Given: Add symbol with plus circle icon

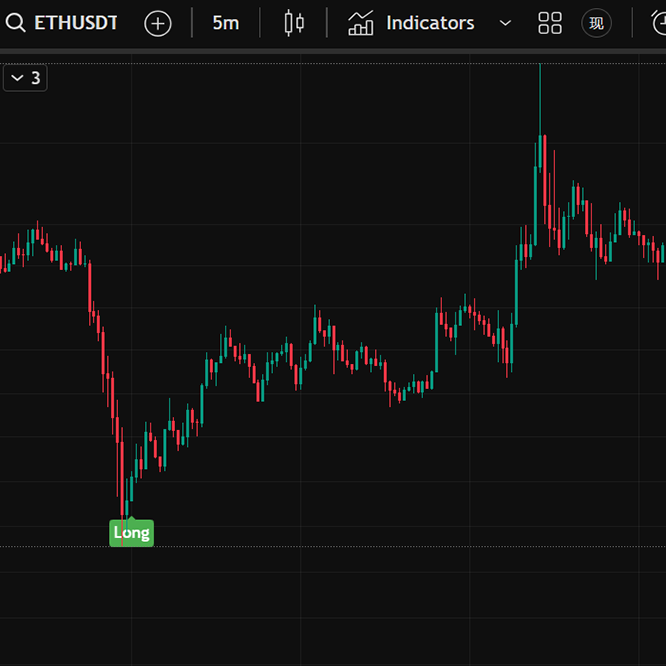Looking at the screenshot, I should (158, 23).
